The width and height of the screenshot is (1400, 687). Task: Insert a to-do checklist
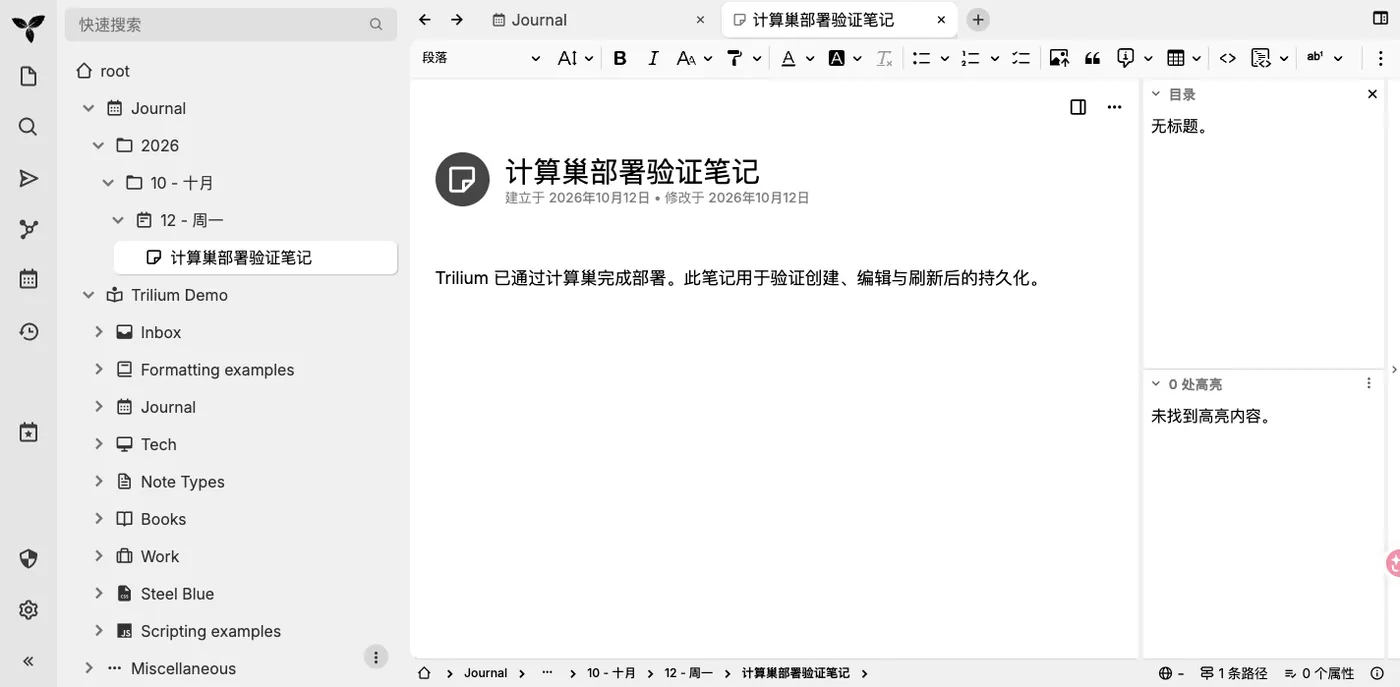(x=1021, y=58)
